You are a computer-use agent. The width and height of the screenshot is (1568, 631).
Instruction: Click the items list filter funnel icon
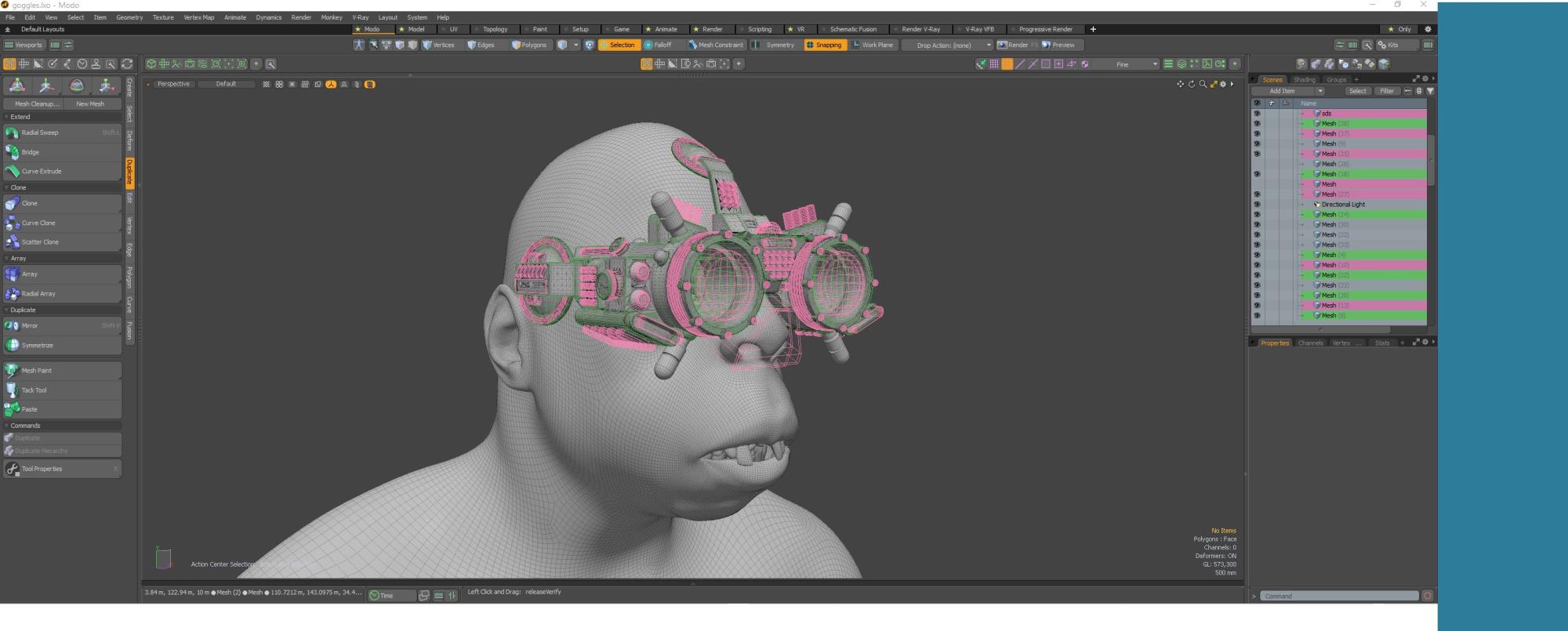(1430, 91)
